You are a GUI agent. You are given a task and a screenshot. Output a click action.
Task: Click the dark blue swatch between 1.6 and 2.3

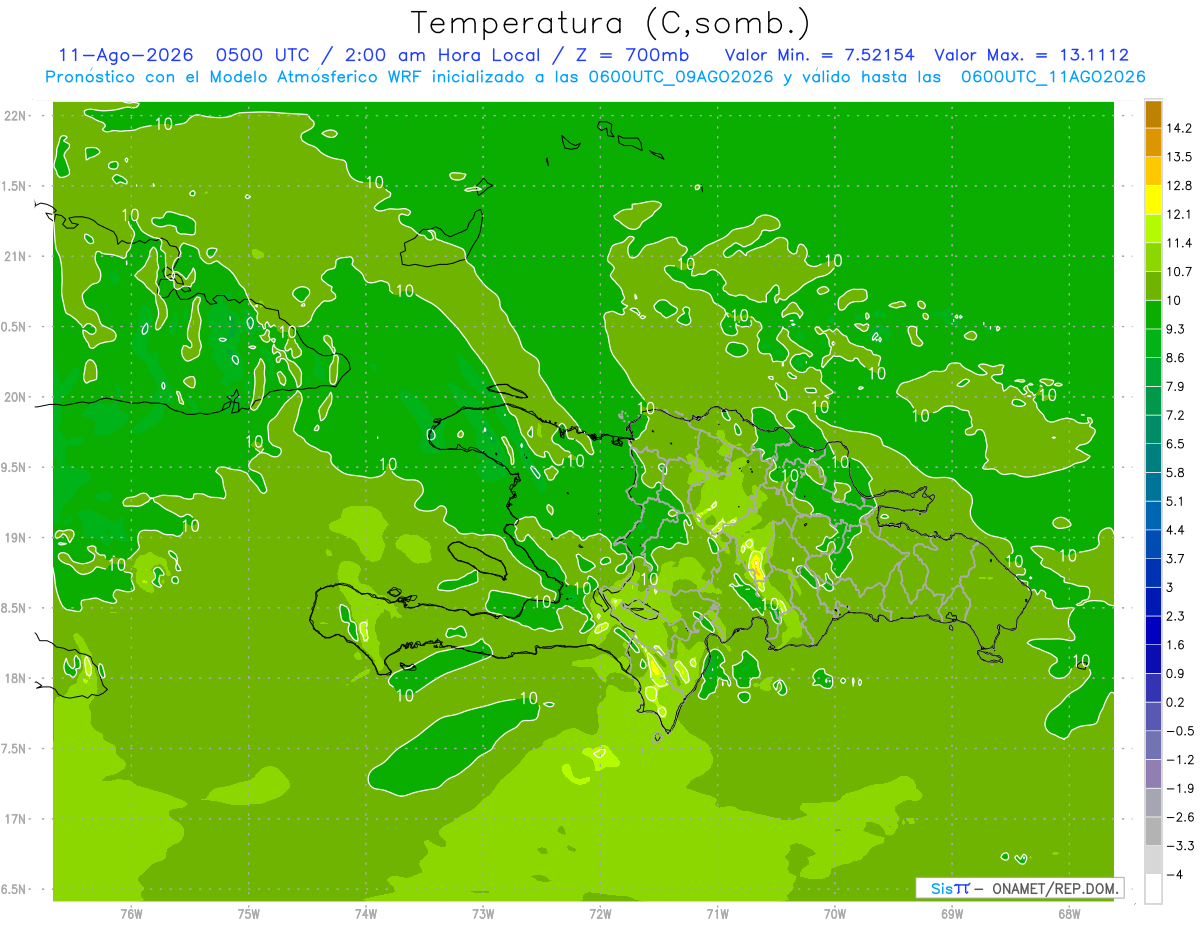[x=1153, y=630]
